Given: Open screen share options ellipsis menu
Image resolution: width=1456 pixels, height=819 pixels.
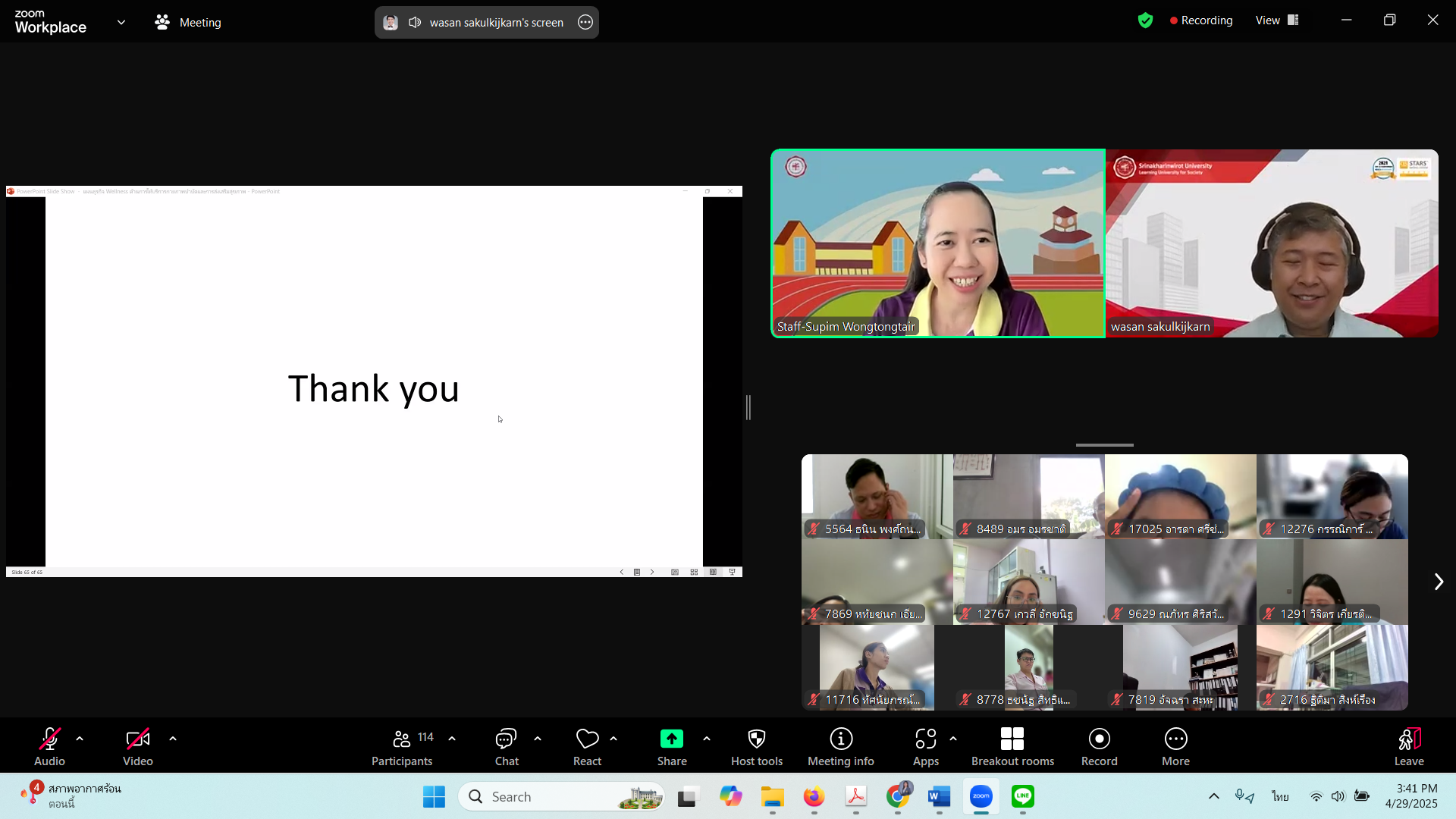Looking at the screenshot, I should 585,23.
